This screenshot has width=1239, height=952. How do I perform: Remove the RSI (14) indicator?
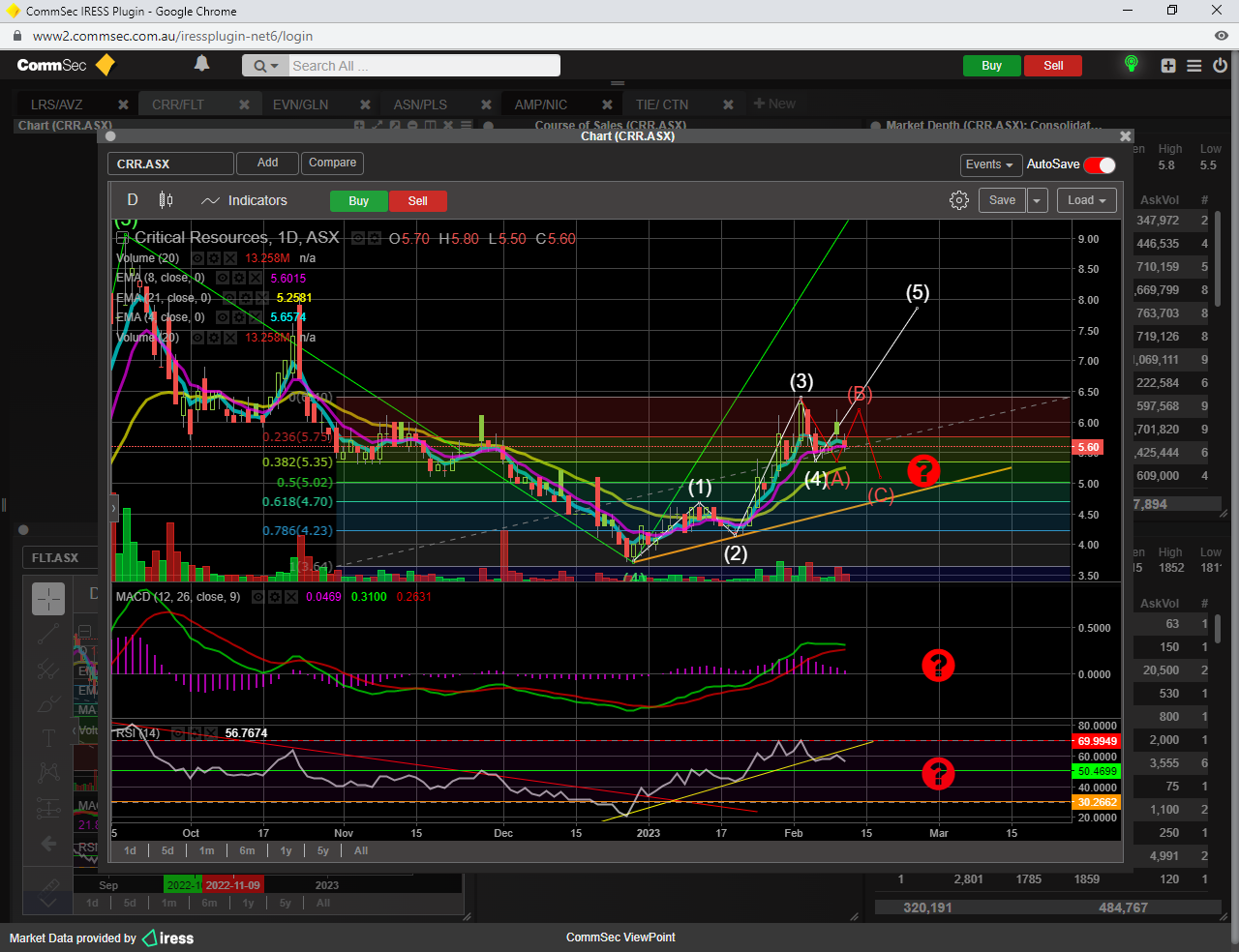pyautogui.click(x=209, y=733)
